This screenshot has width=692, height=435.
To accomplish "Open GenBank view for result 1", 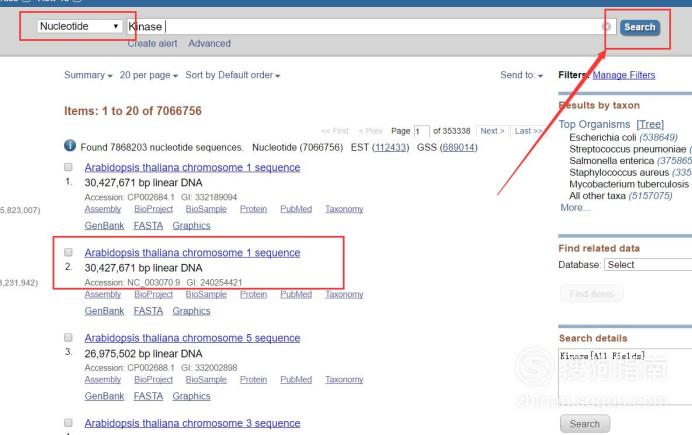I will coord(104,225).
